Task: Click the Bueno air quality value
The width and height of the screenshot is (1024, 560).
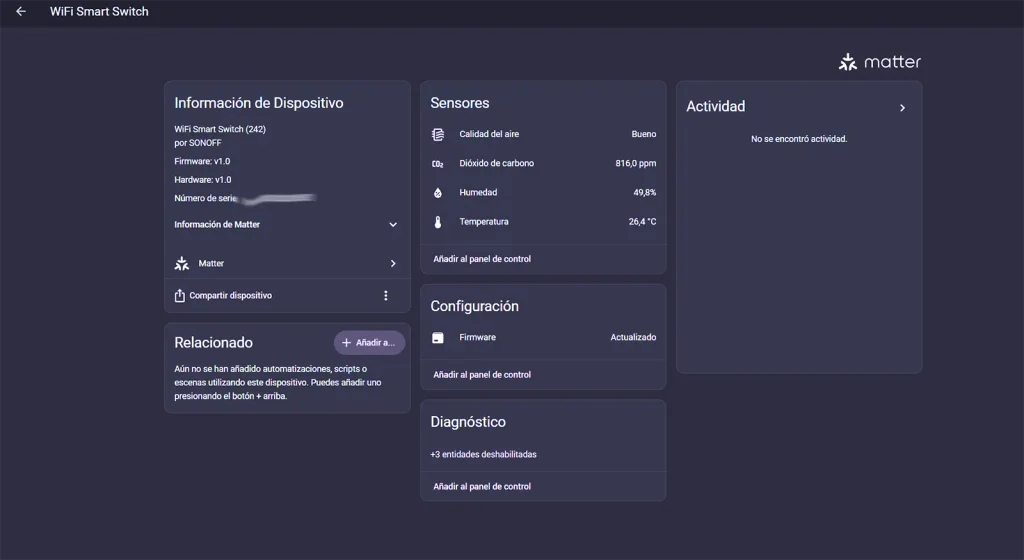Action: pyautogui.click(x=644, y=134)
